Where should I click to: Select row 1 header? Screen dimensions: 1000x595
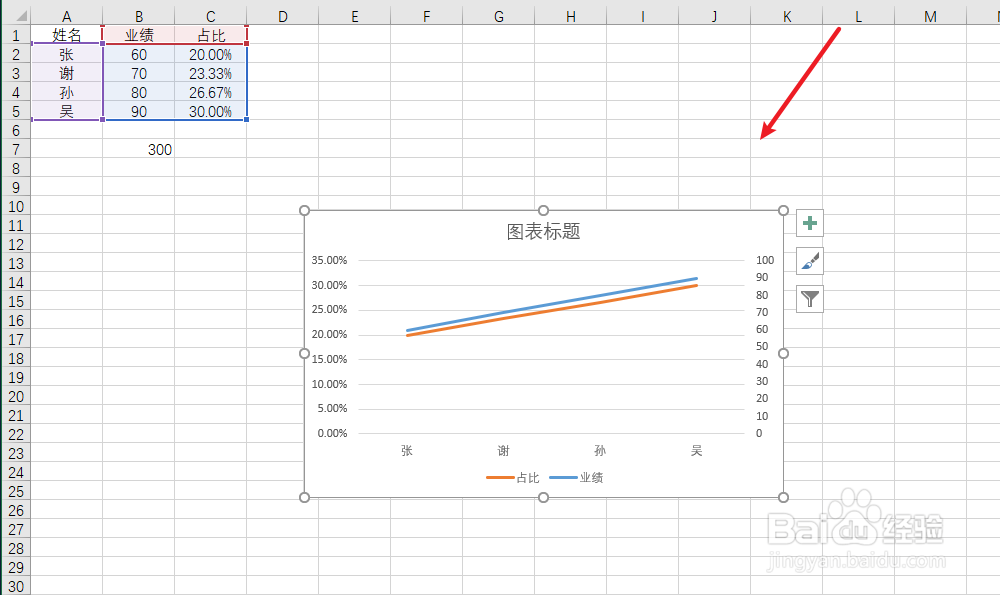coord(16,35)
